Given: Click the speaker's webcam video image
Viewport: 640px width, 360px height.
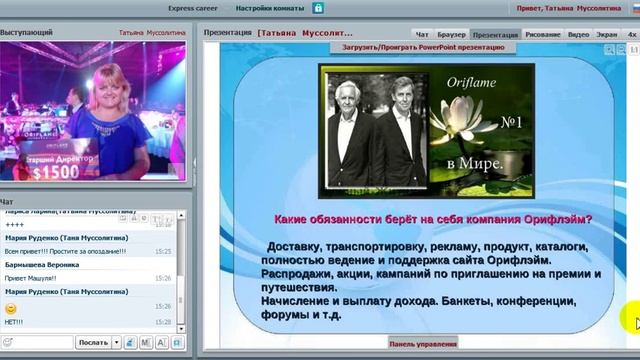Looking at the screenshot, I should (93, 111).
